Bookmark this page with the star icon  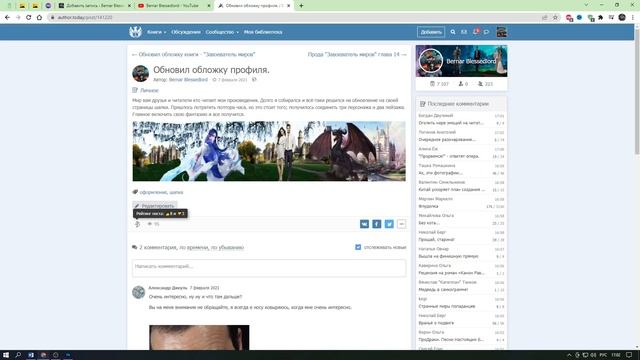point(555,18)
